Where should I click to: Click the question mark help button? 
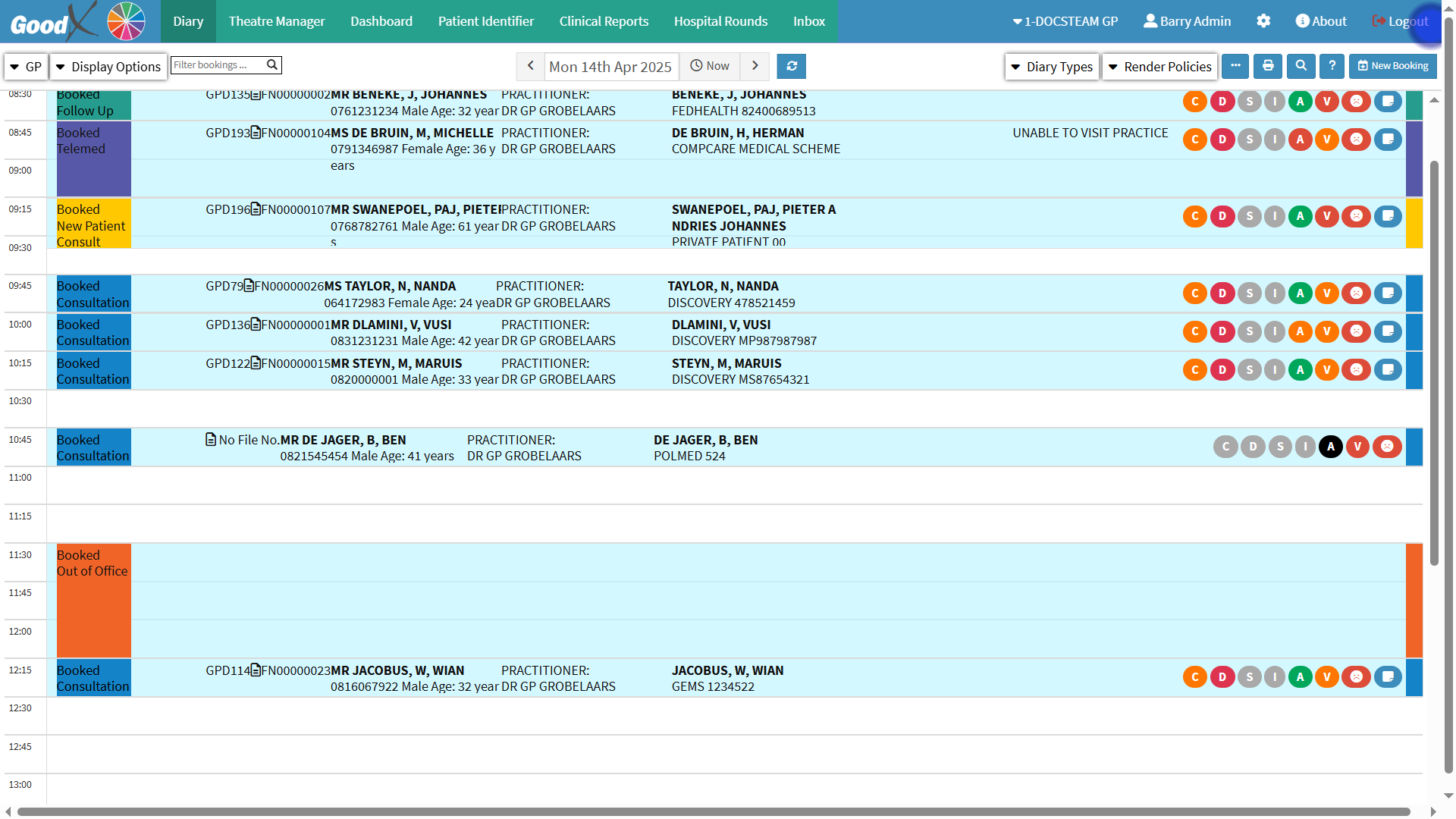pyautogui.click(x=1332, y=66)
